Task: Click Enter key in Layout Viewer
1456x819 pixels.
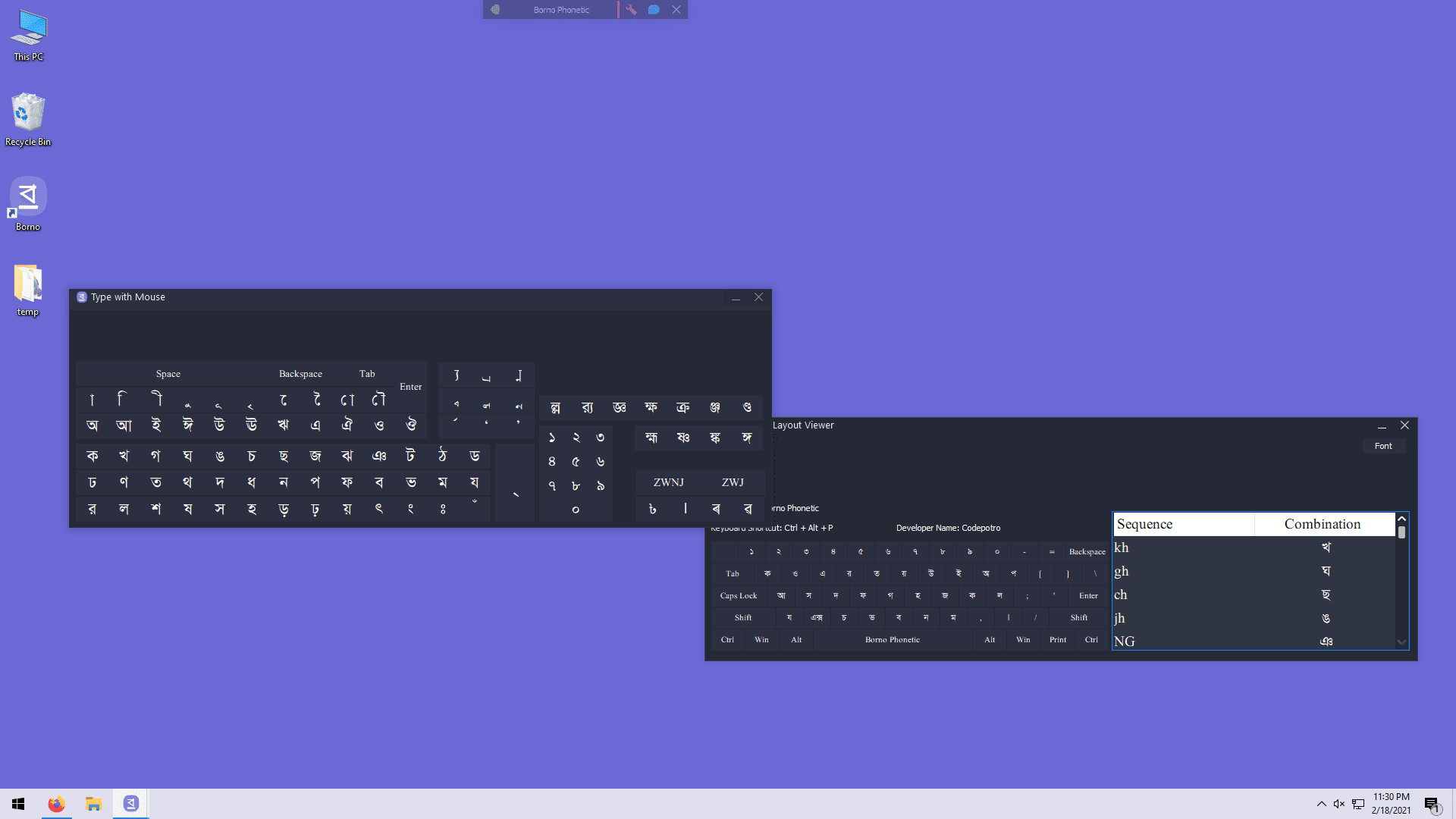Action: (1088, 596)
